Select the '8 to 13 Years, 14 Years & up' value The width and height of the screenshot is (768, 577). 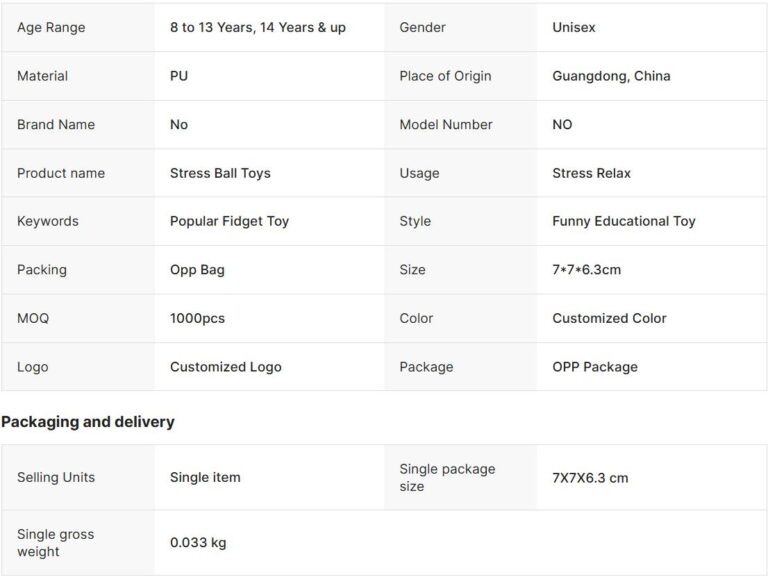257,27
